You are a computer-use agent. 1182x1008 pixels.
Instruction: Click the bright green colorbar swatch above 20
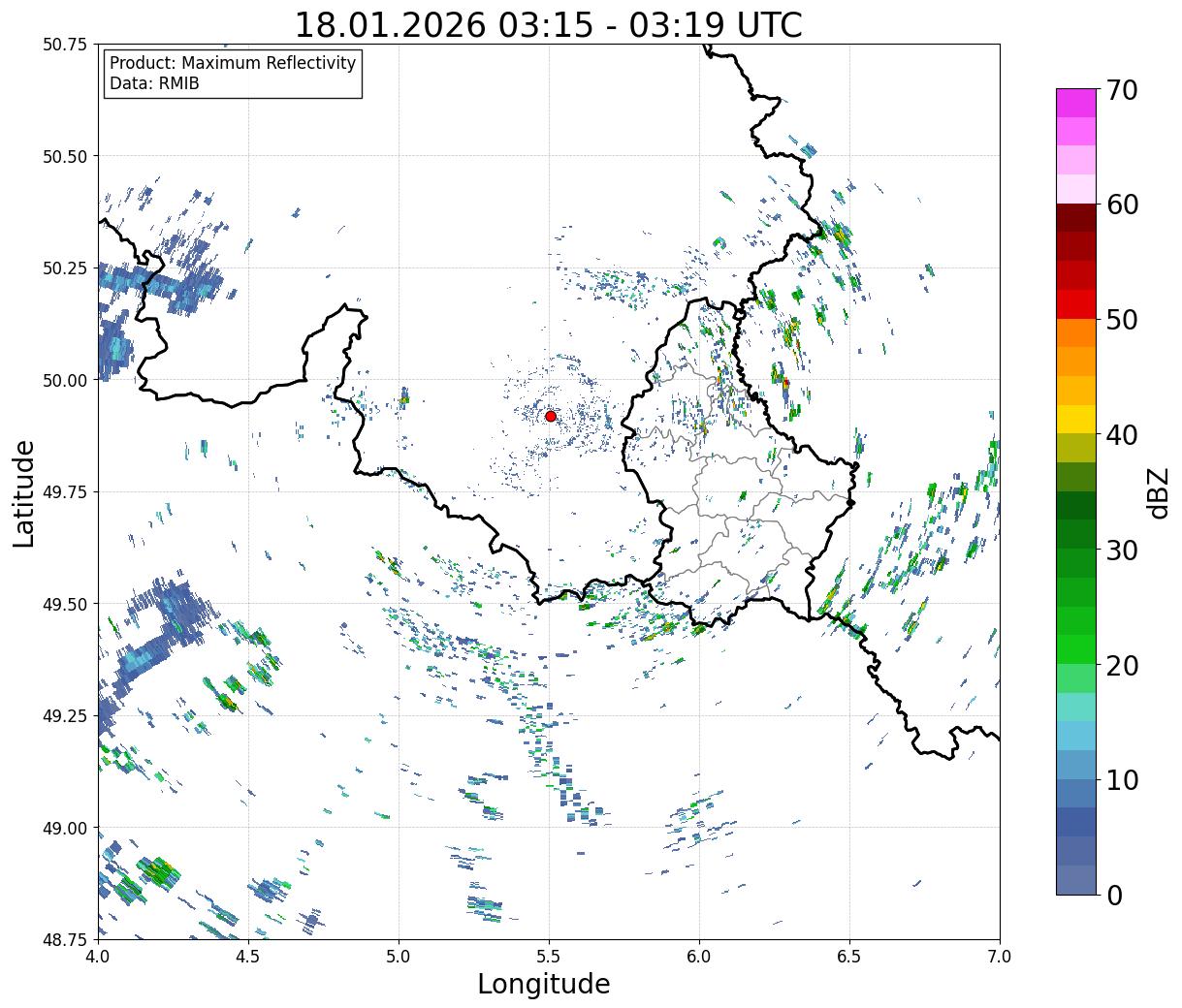click(x=1076, y=649)
